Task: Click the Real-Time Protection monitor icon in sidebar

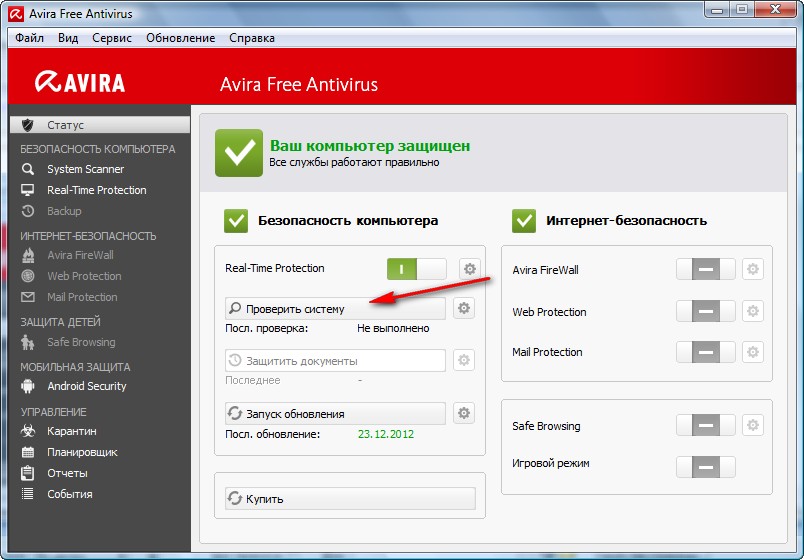Action: point(28,190)
